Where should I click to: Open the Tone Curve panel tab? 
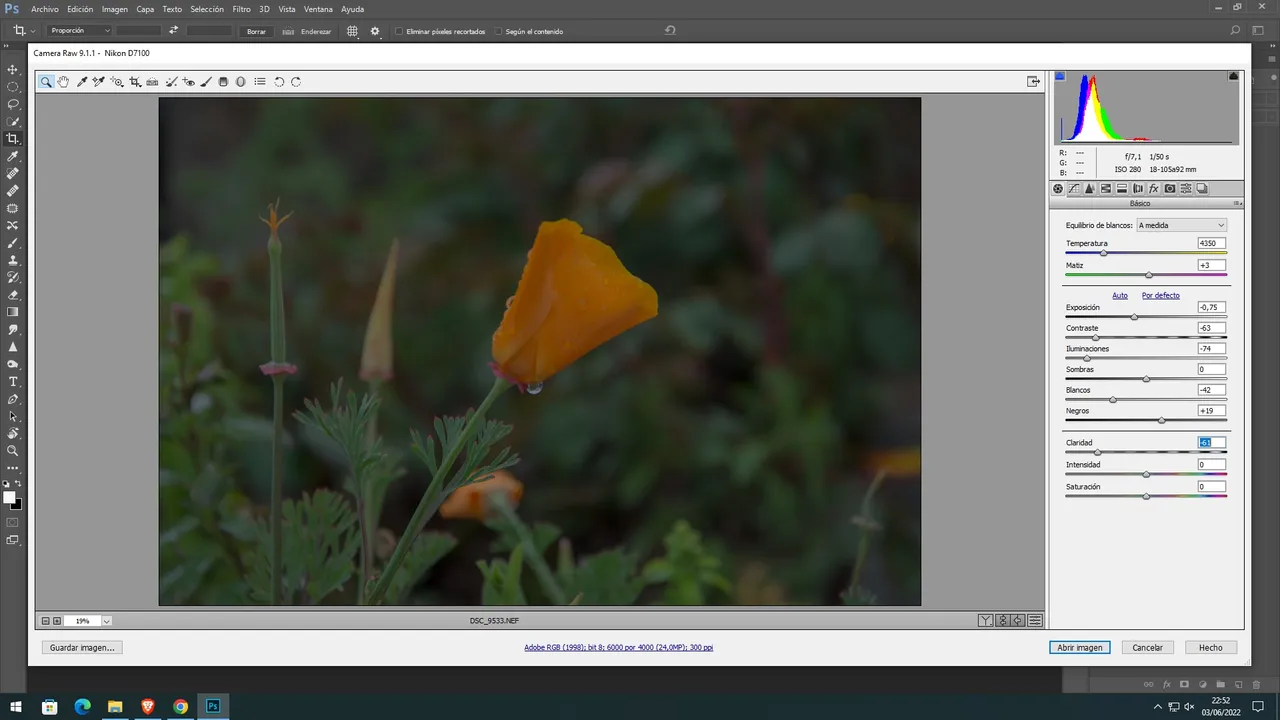tap(1074, 188)
